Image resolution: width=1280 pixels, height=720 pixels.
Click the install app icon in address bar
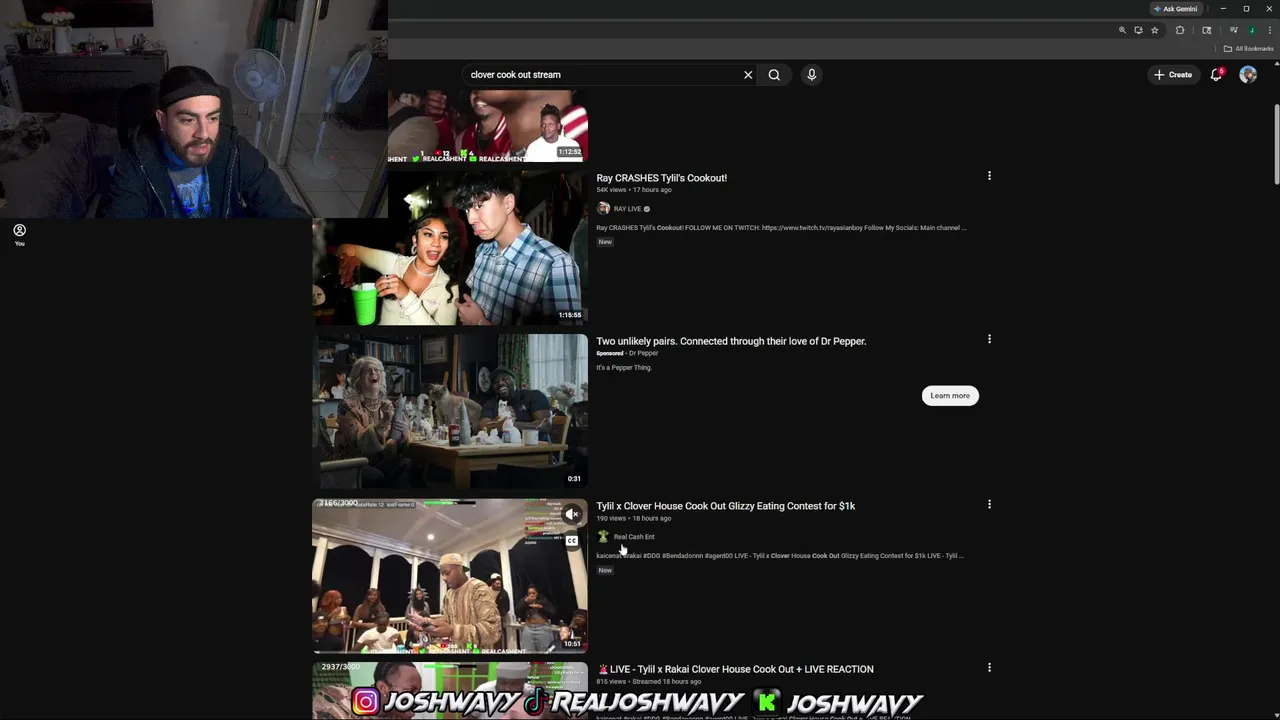1138,30
